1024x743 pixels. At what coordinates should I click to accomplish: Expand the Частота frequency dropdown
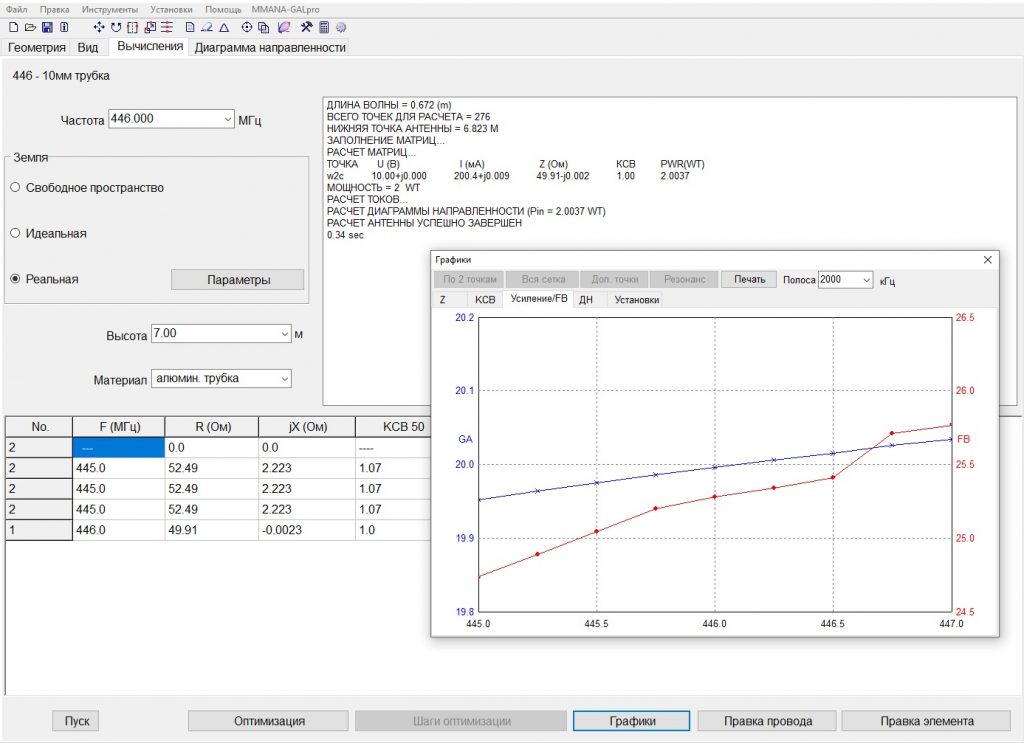point(229,119)
